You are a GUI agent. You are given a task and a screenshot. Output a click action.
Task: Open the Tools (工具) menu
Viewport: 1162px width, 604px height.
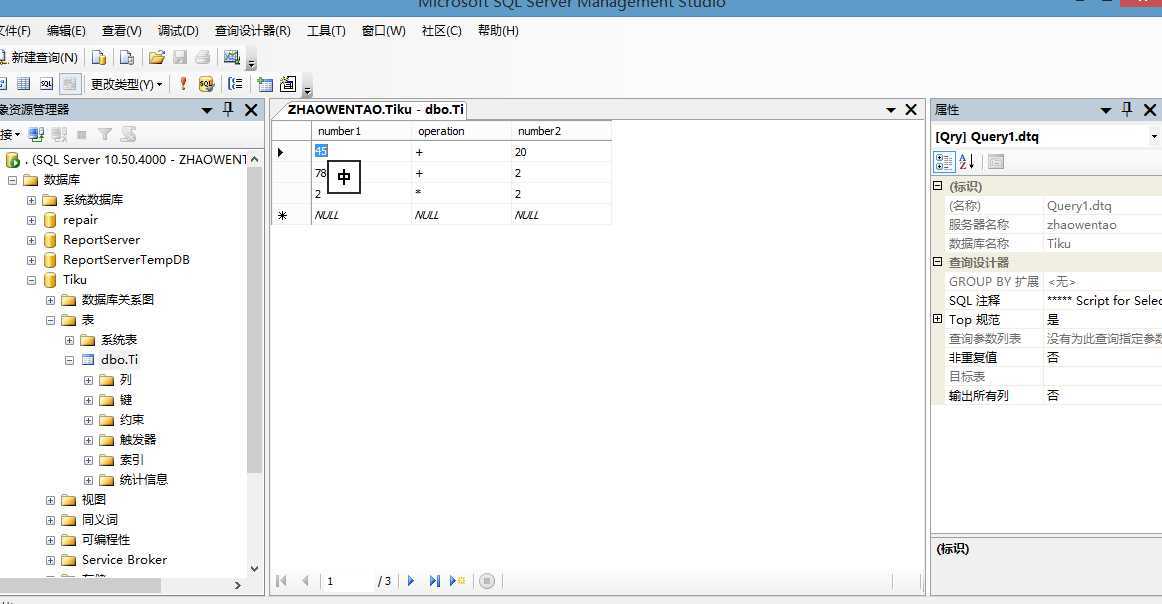click(x=326, y=30)
